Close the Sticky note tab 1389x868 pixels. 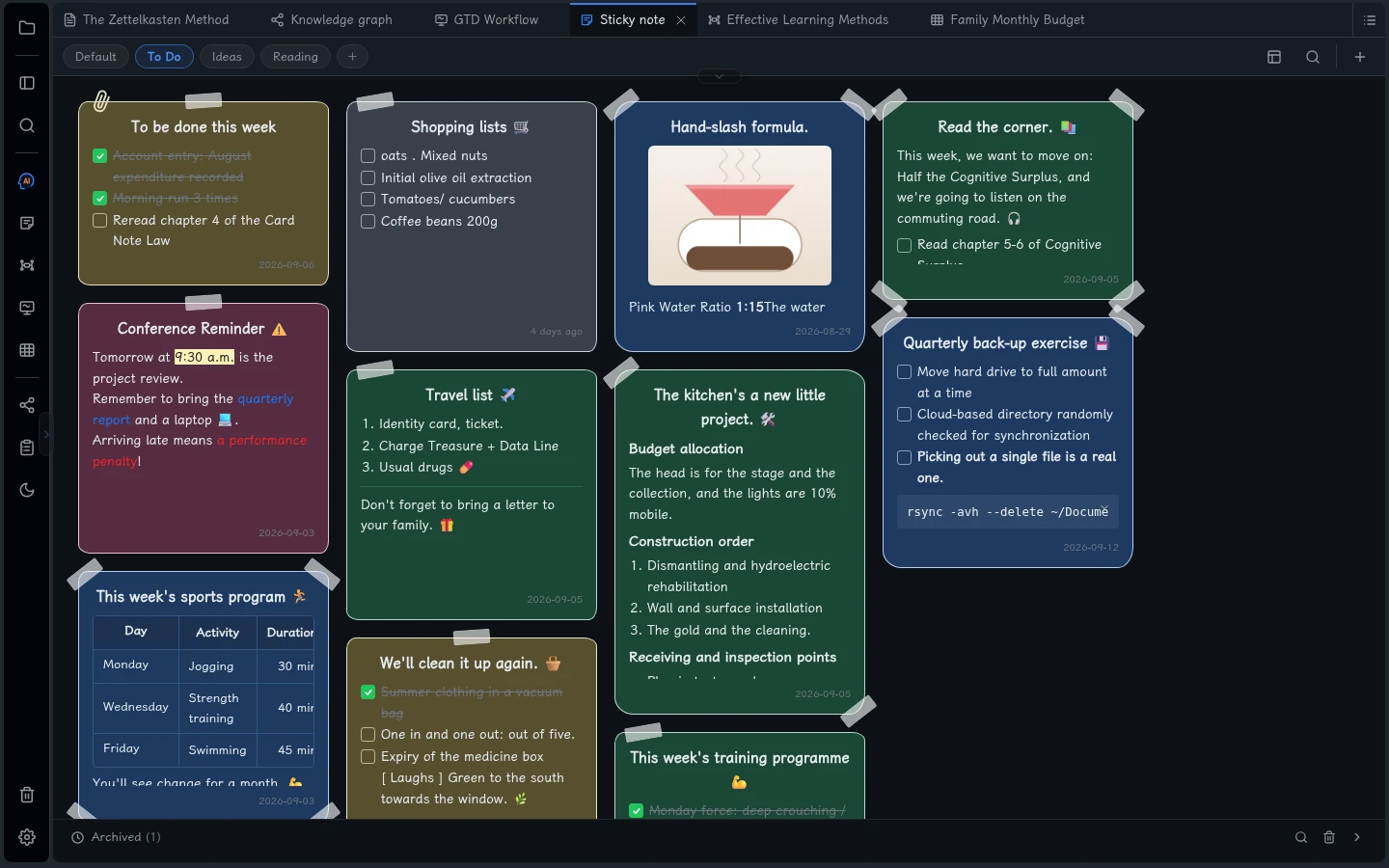(681, 20)
